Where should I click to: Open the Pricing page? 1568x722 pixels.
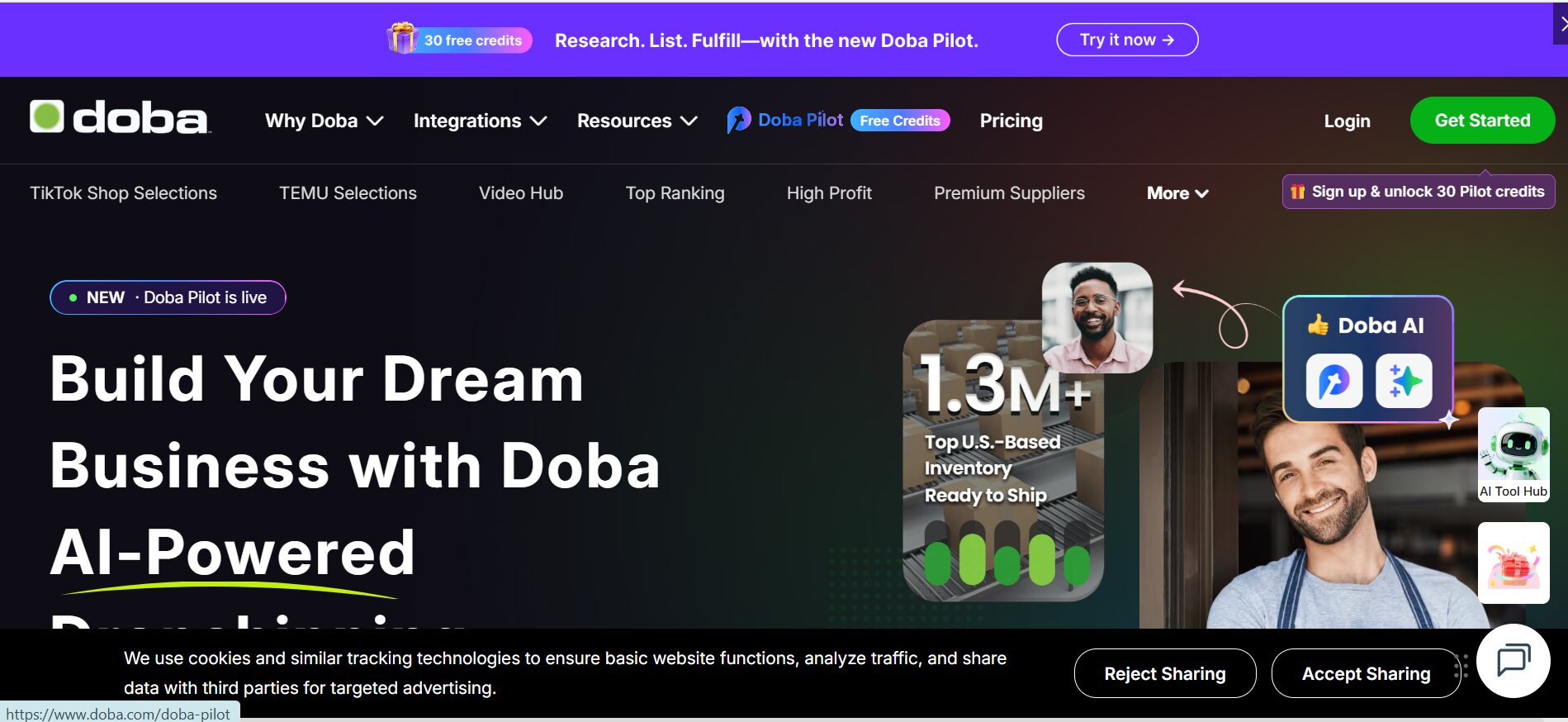click(x=1011, y=121)
